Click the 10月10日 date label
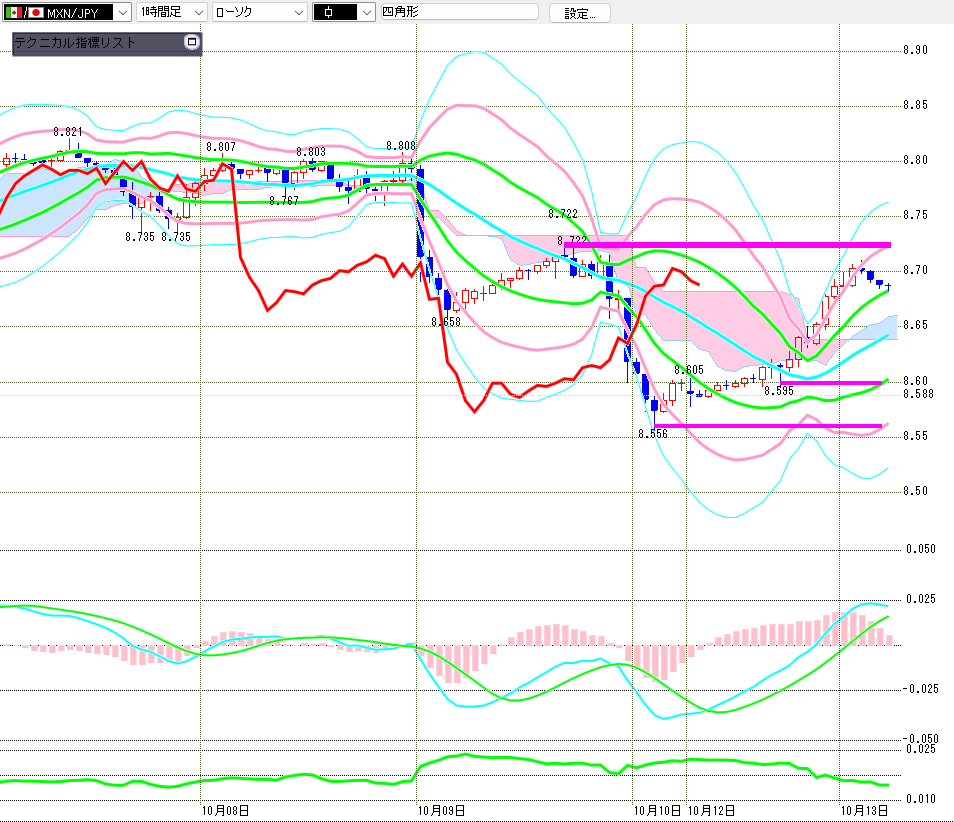 point(658,810)
